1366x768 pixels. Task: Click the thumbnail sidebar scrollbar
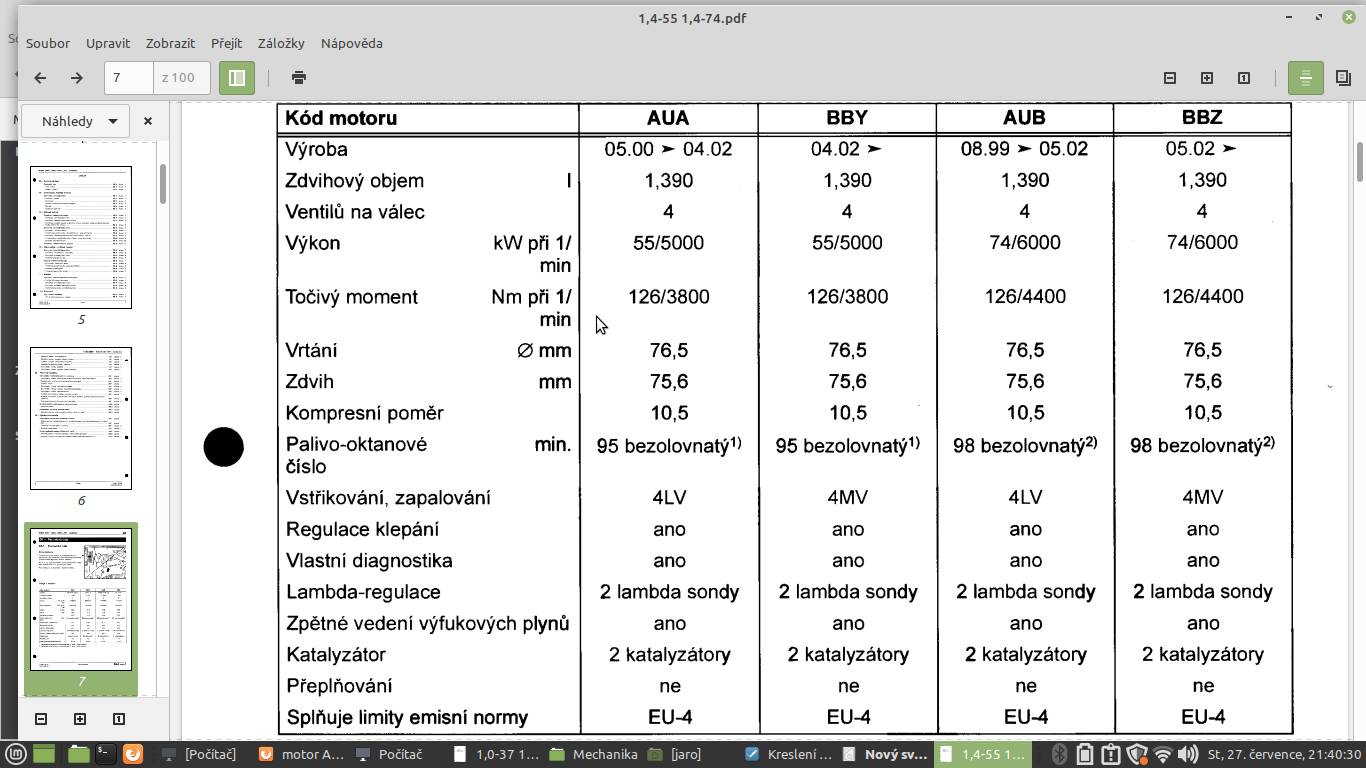[163, 184]
